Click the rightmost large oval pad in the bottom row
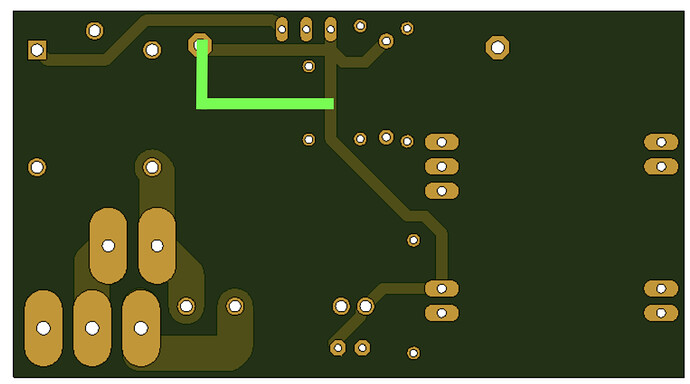This screenshot has height=384, width=690. 141,328
